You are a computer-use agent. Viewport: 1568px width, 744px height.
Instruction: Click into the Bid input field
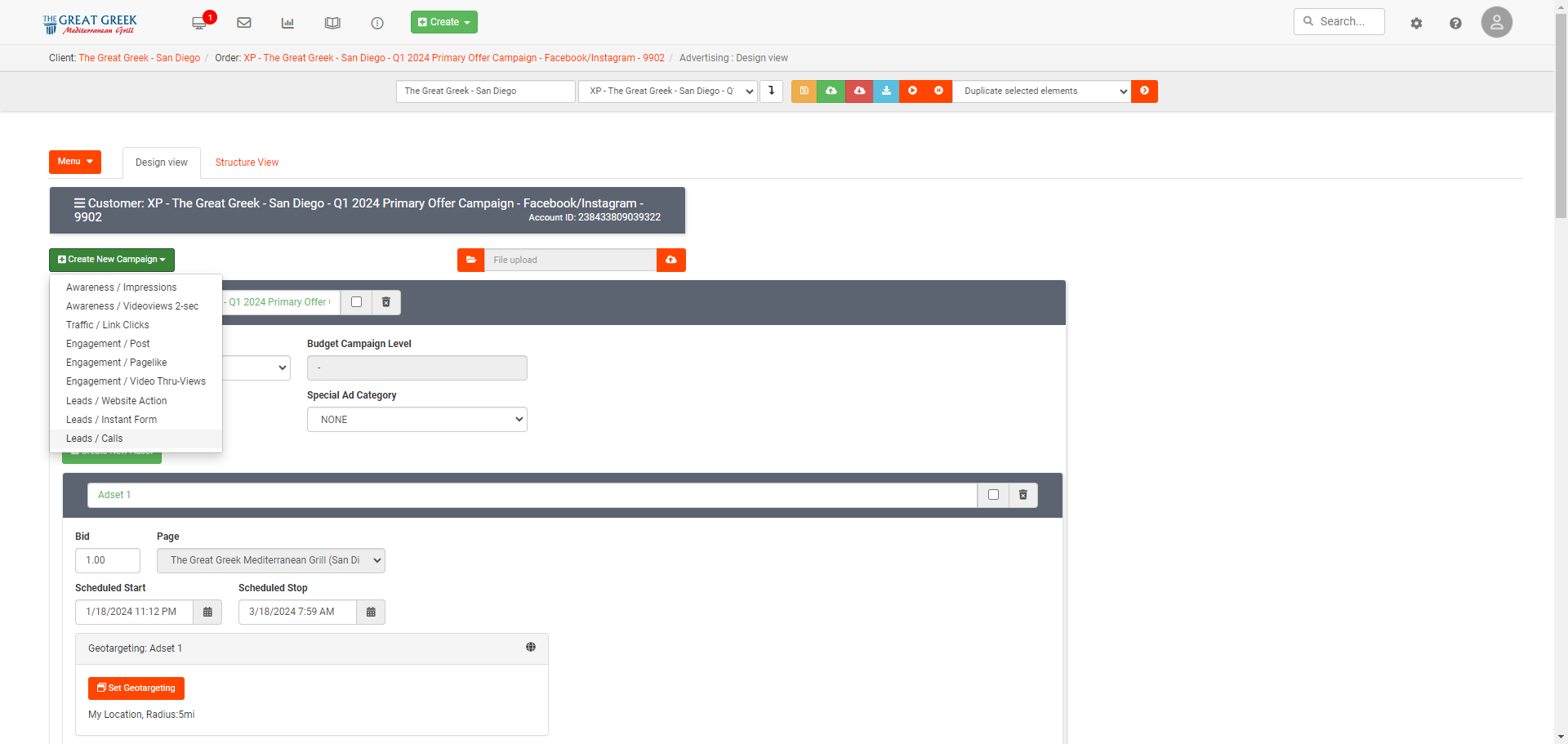click(108, 560)
